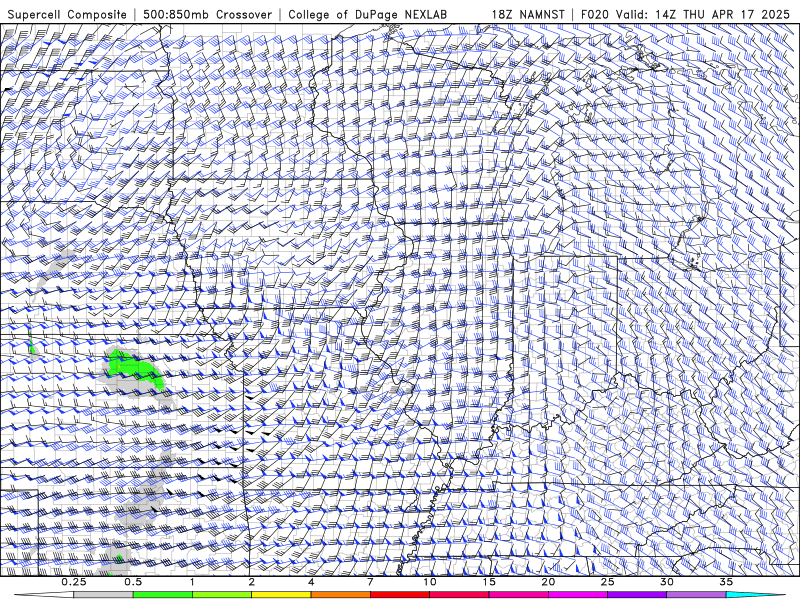This screenshot has height=600, width=800.
Task: Click the '7' legend value
Action: click(370, 582)
